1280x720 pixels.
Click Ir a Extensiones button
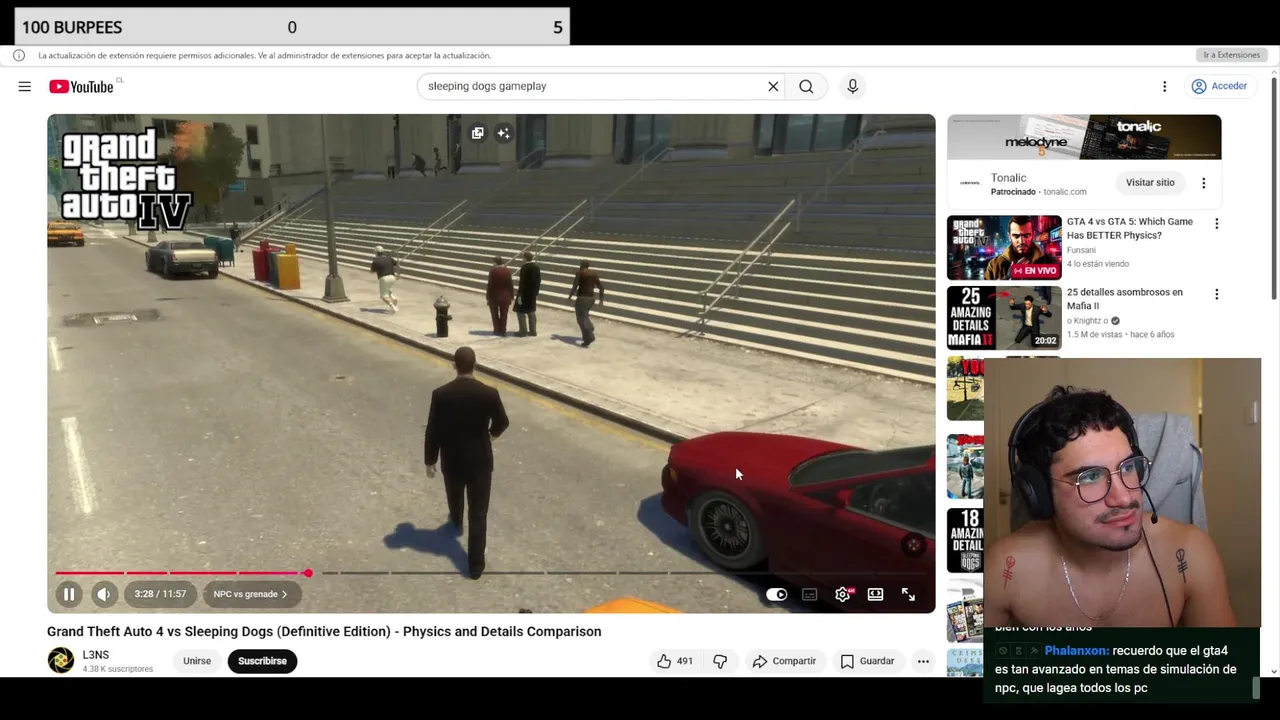pos(1231,55)
